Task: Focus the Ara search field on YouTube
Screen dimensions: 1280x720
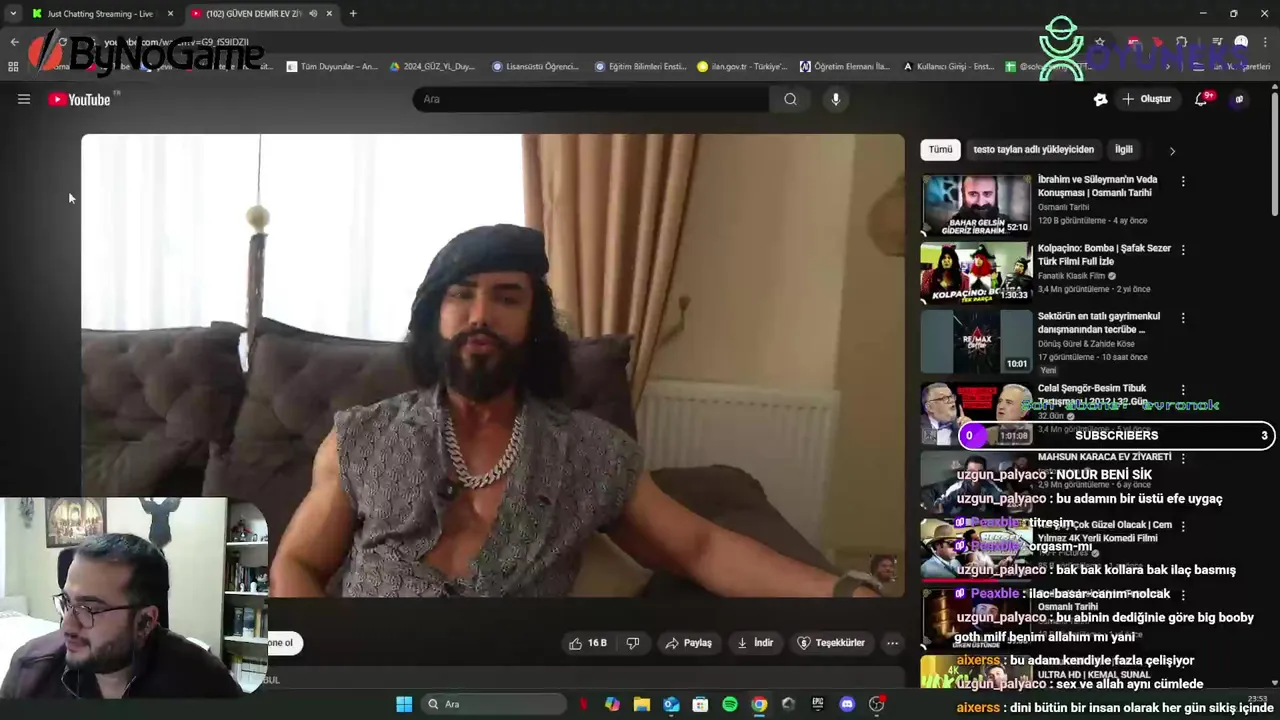Action: tap(591, 99)
